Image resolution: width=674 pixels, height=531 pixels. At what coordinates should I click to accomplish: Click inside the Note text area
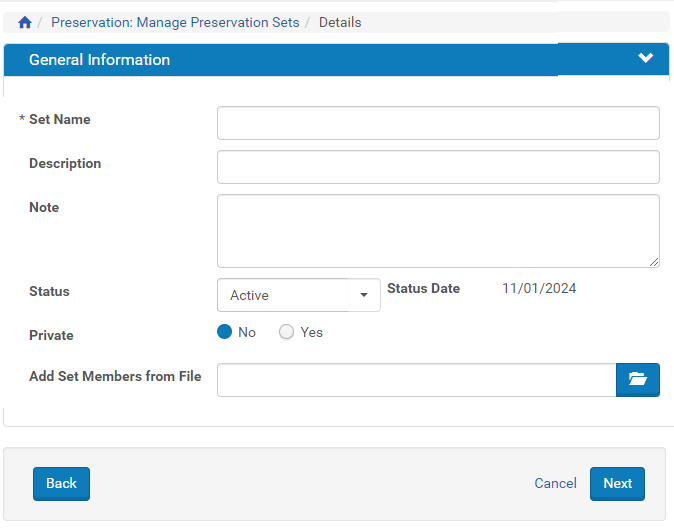tap(438, 230)
